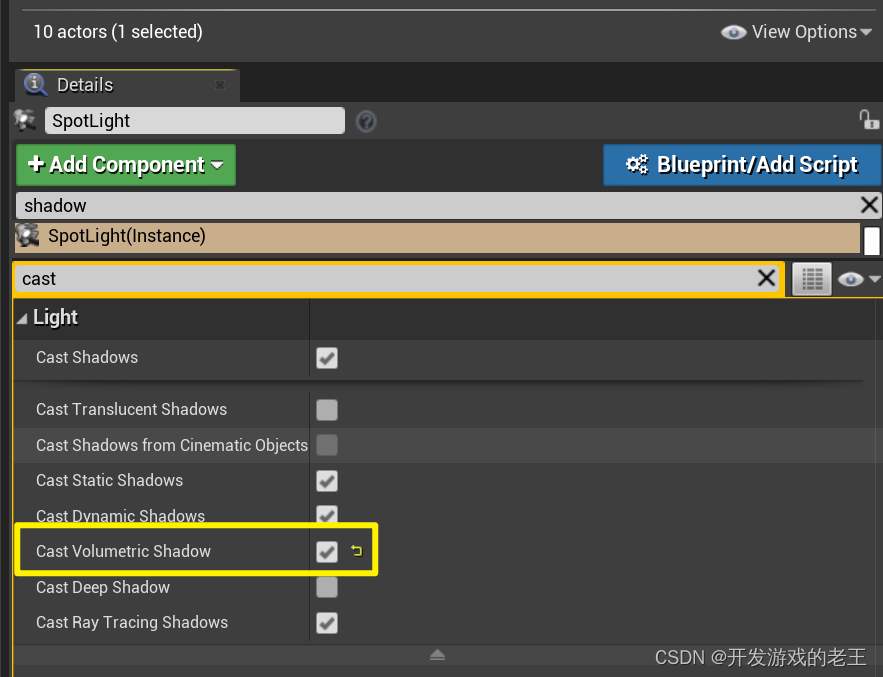Screen dimensions: 883x677
Task: Click Blueprint/Add Script button
Action: (742, 165)
